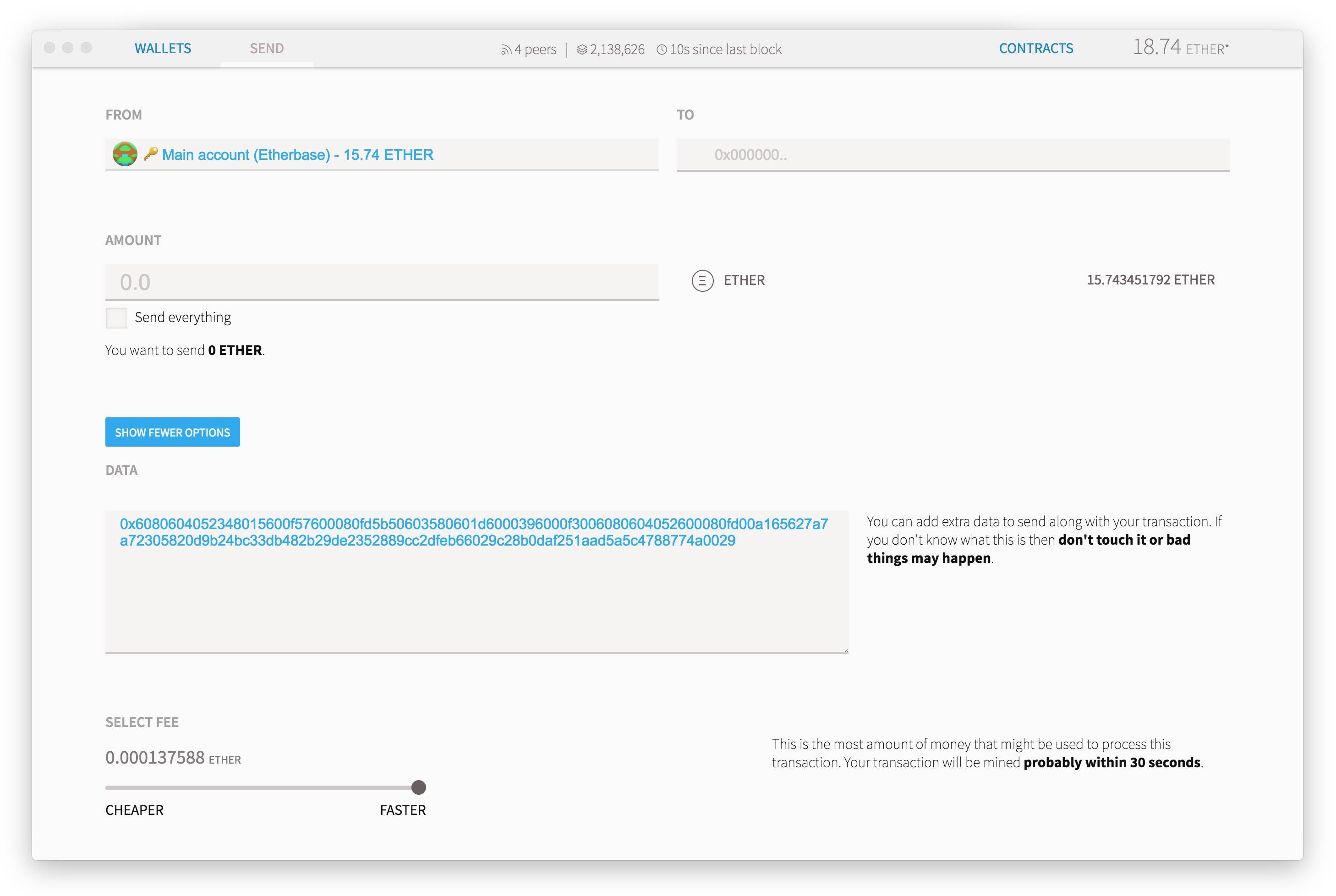
Task: Enable the Send everything checkbox
Action: 116,318
